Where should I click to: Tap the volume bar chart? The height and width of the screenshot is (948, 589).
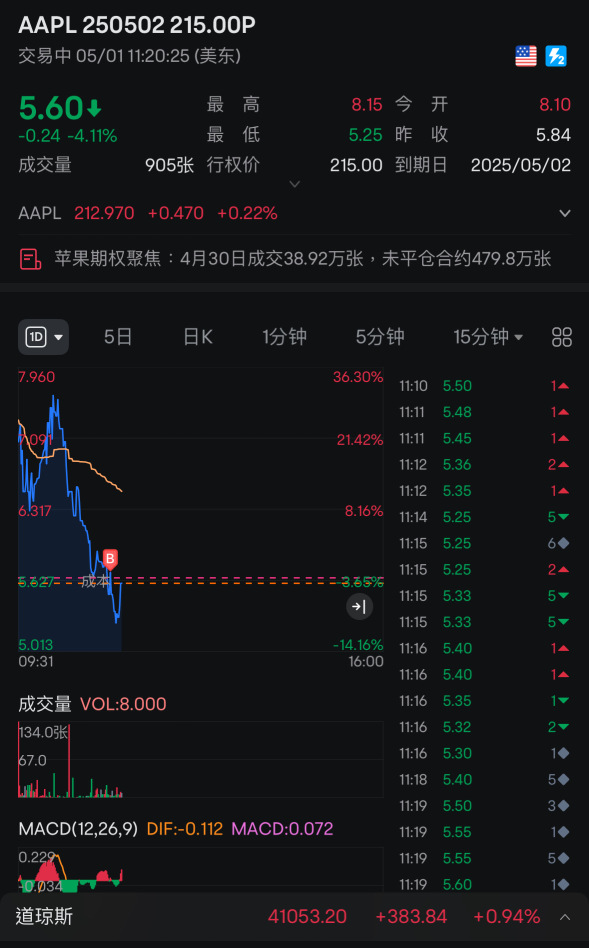click(201, 759)
